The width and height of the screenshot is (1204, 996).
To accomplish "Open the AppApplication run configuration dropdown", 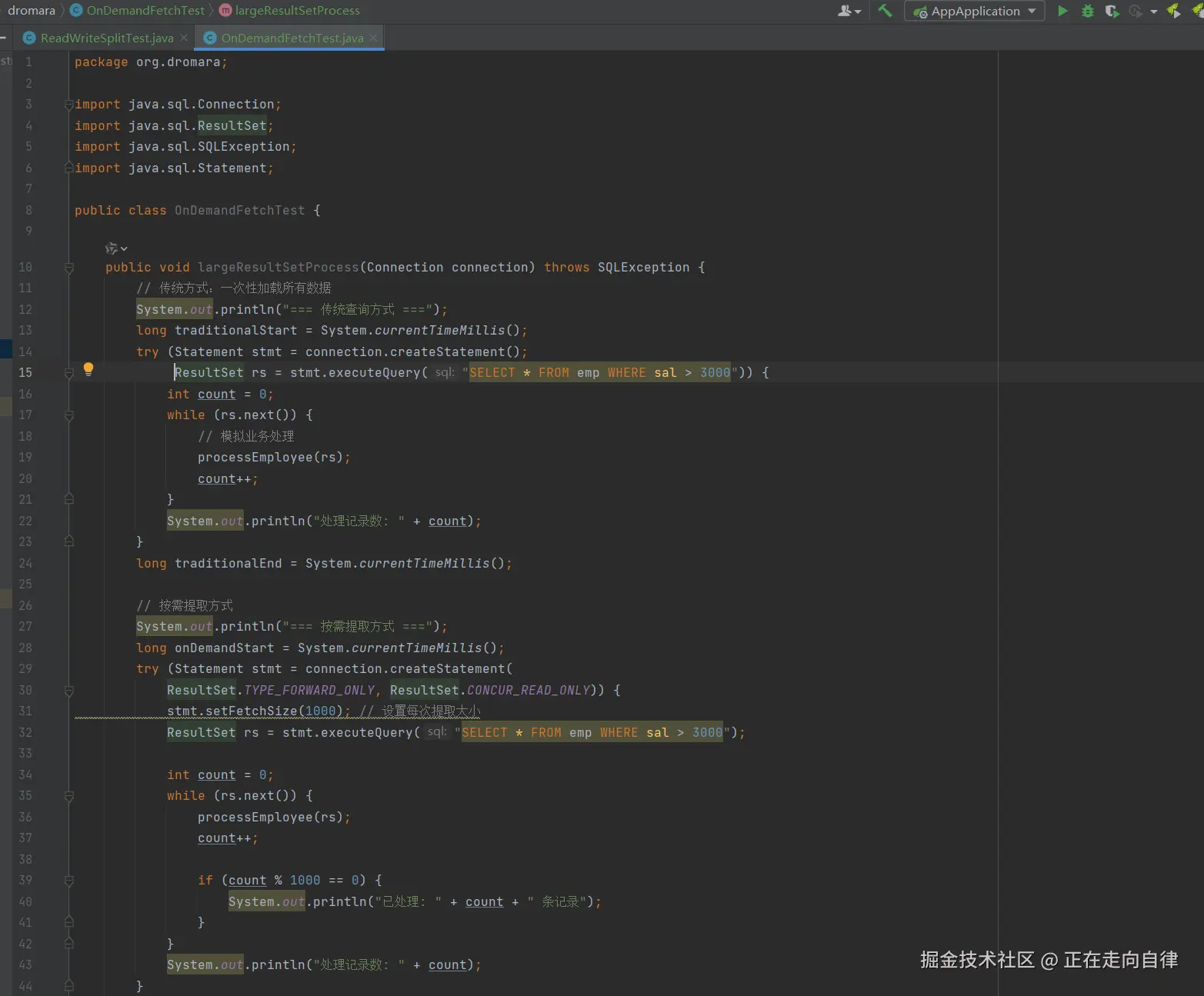I will [975, 11].
